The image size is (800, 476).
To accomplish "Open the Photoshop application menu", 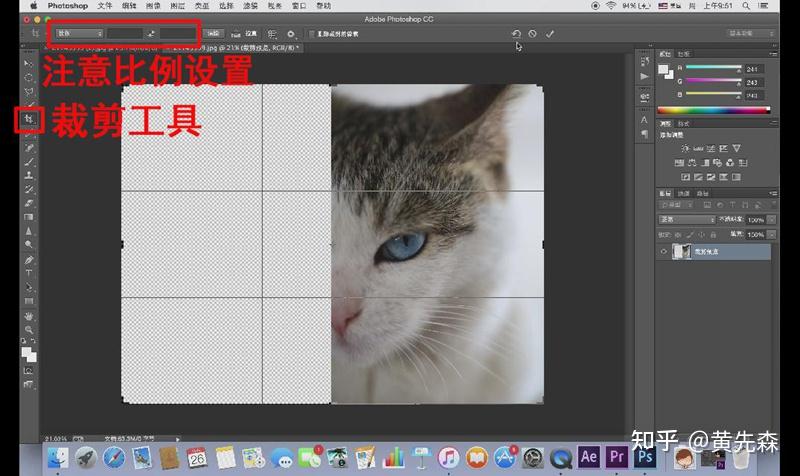I will (67, 6).
